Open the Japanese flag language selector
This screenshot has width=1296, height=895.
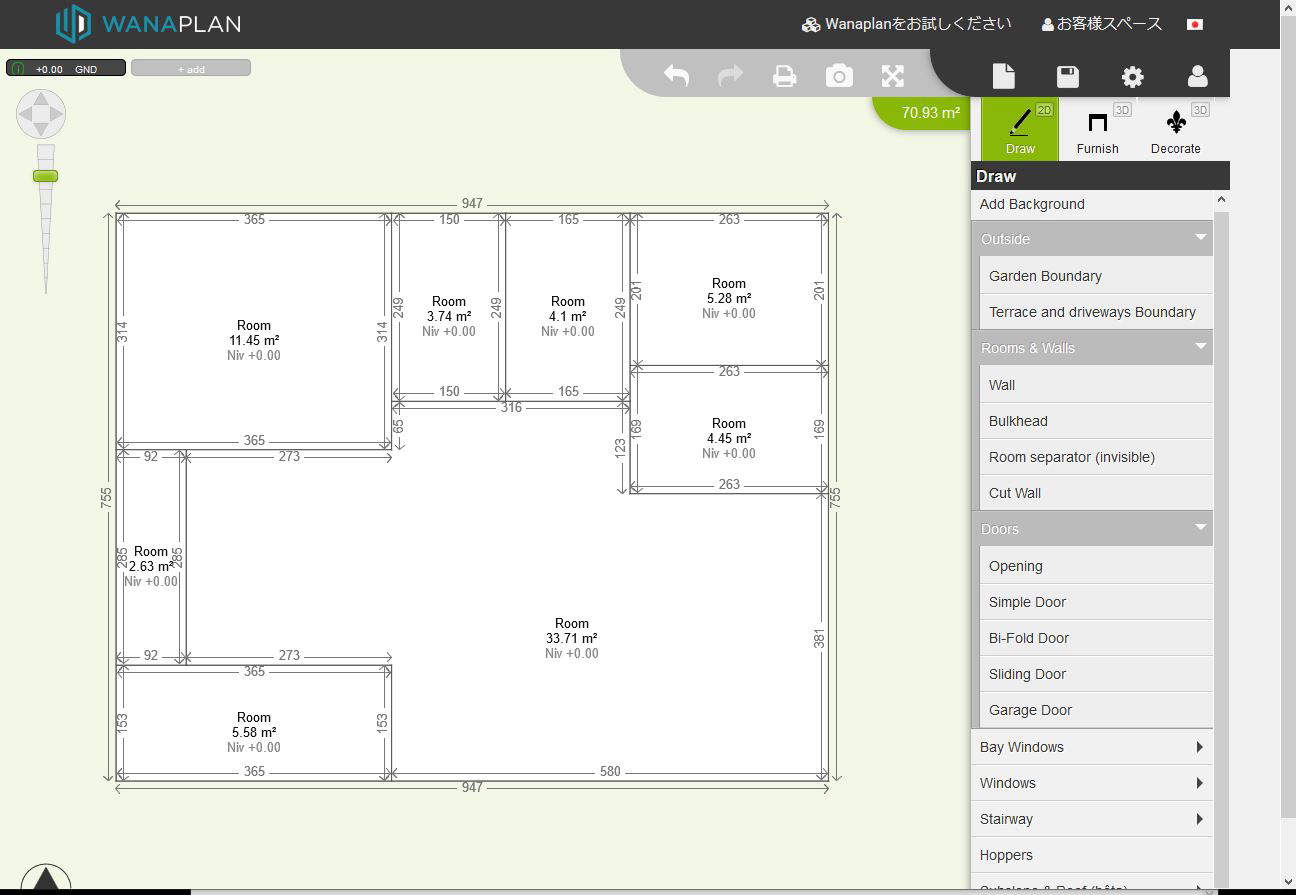[x=1194, y=24]
